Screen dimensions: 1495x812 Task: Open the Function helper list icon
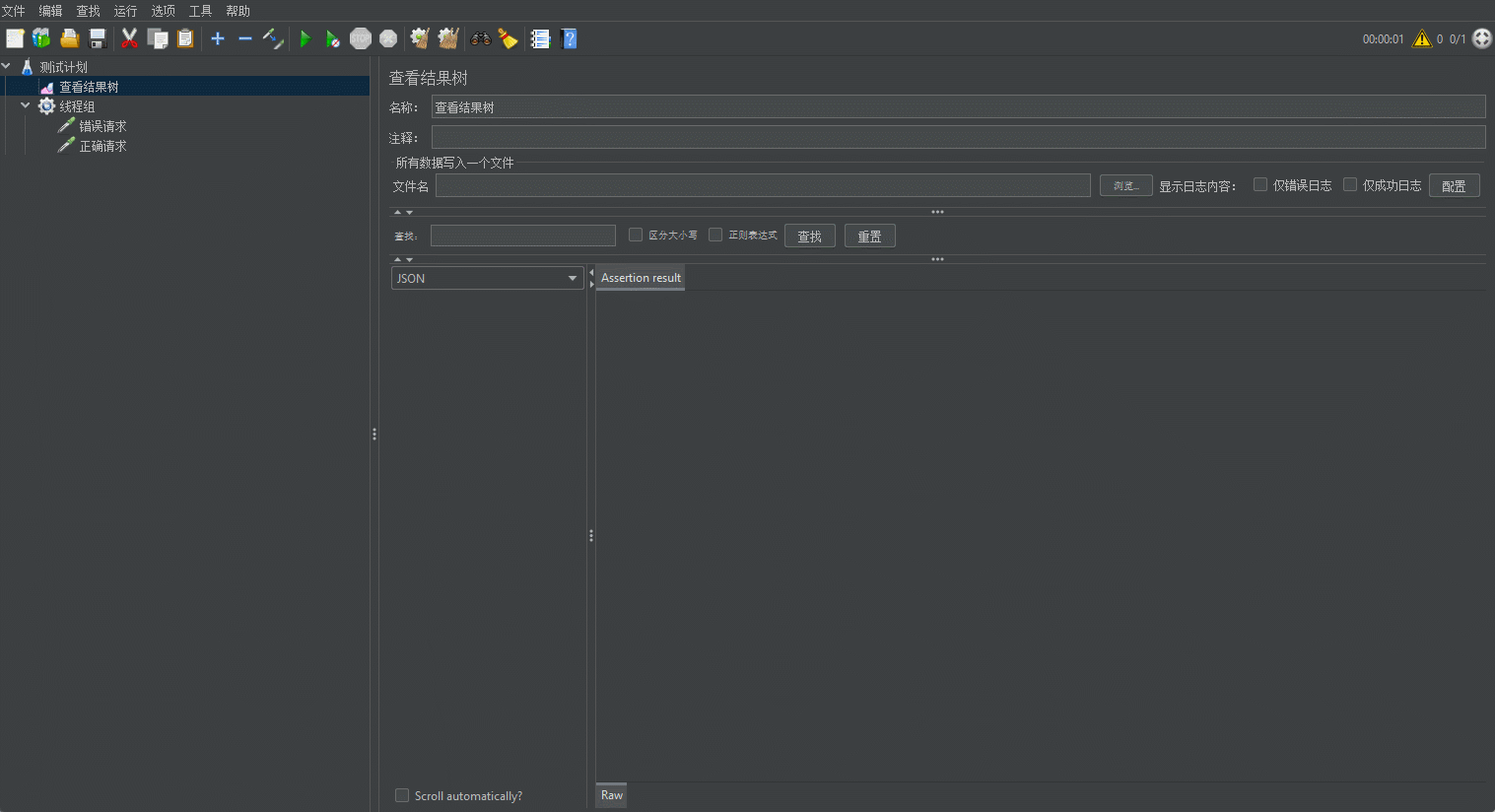[540, 38]
